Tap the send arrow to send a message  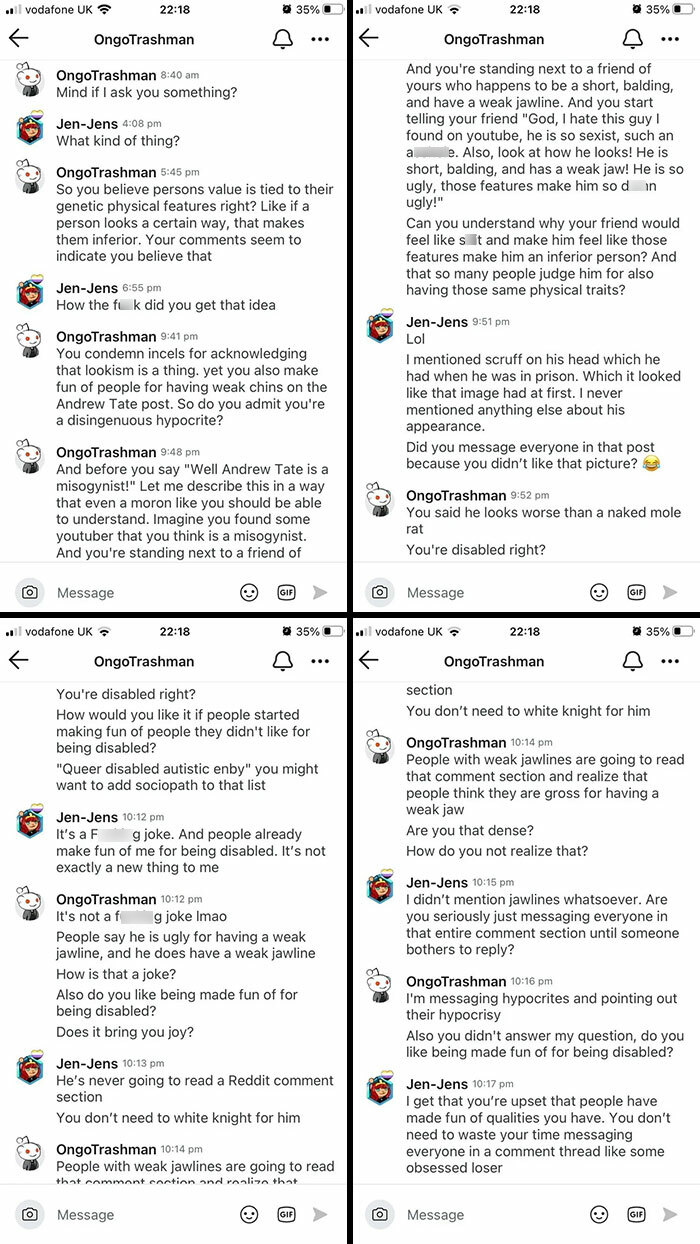[x=320, y=592]
